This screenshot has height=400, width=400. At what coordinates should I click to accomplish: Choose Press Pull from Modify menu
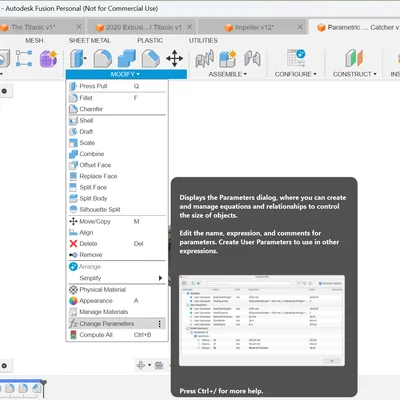117,86
